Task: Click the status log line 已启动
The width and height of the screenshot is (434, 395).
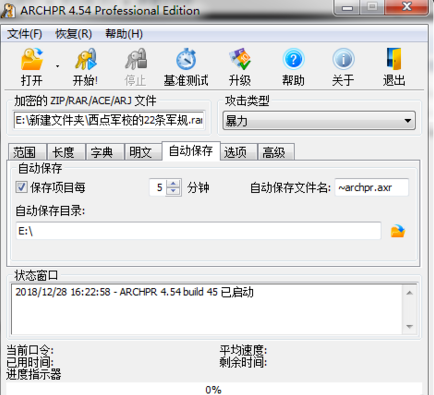Action: click(x=134, y=292)
